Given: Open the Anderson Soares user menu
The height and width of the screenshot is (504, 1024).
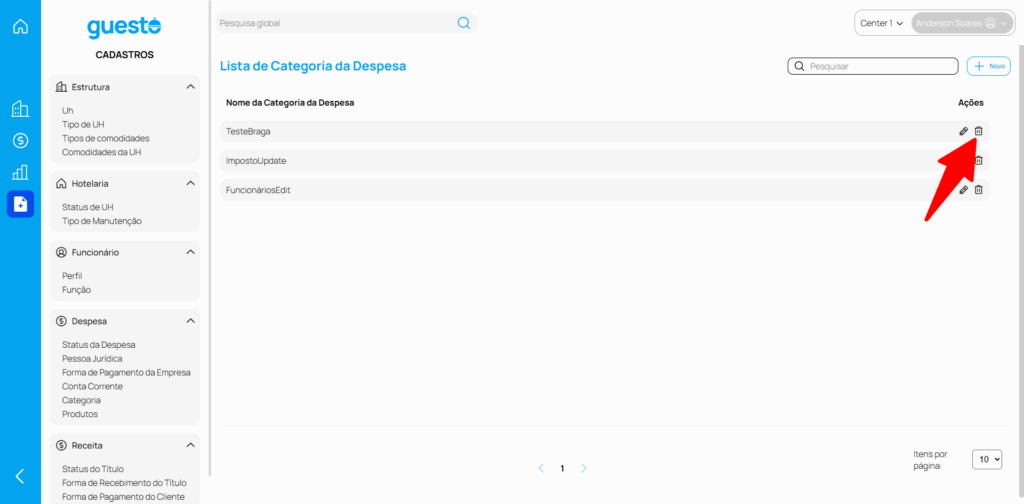Looking at the screenshot, I should point(961,23).
